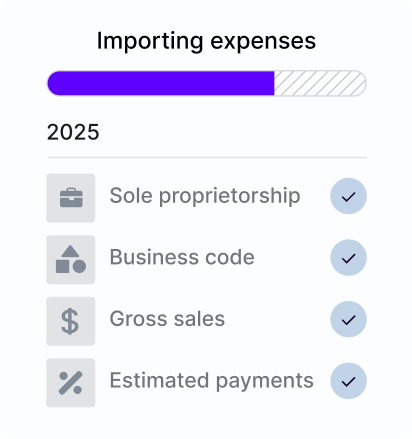Click the hatched unfilled part of progress bar
412x439 pixels.
[320, 83]
